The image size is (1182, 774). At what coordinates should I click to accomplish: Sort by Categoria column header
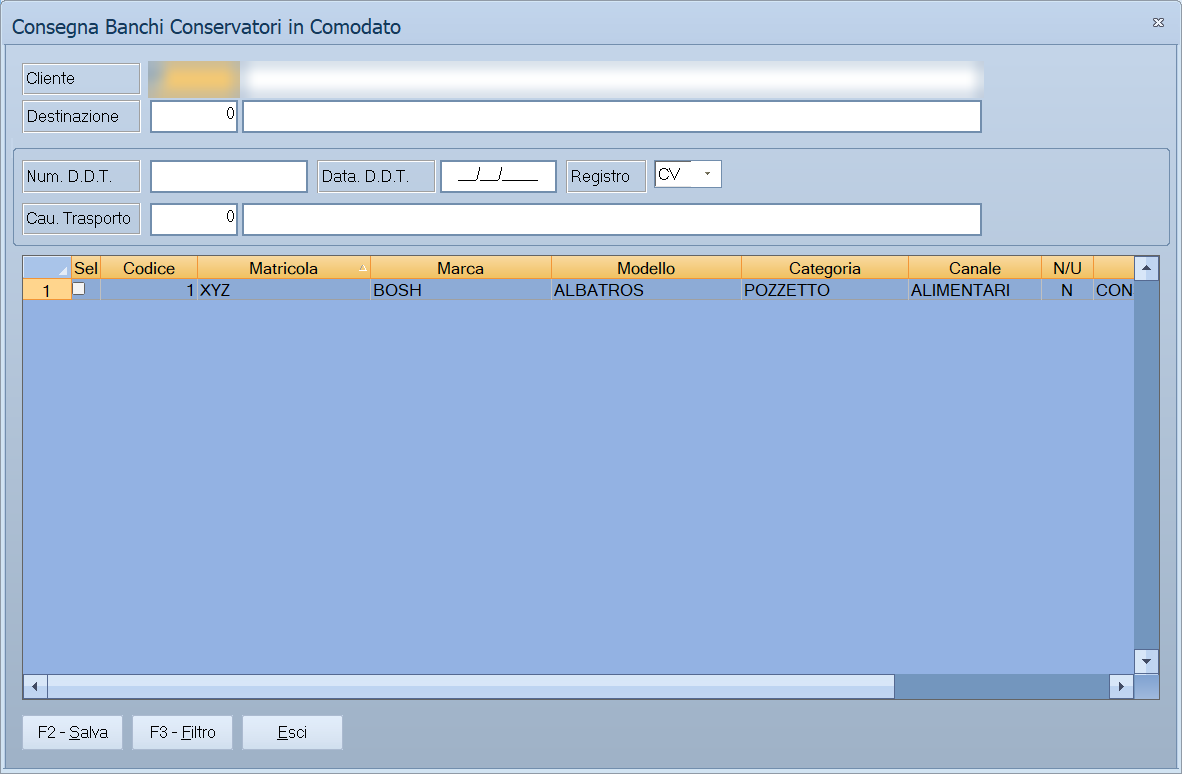[825, 268]
